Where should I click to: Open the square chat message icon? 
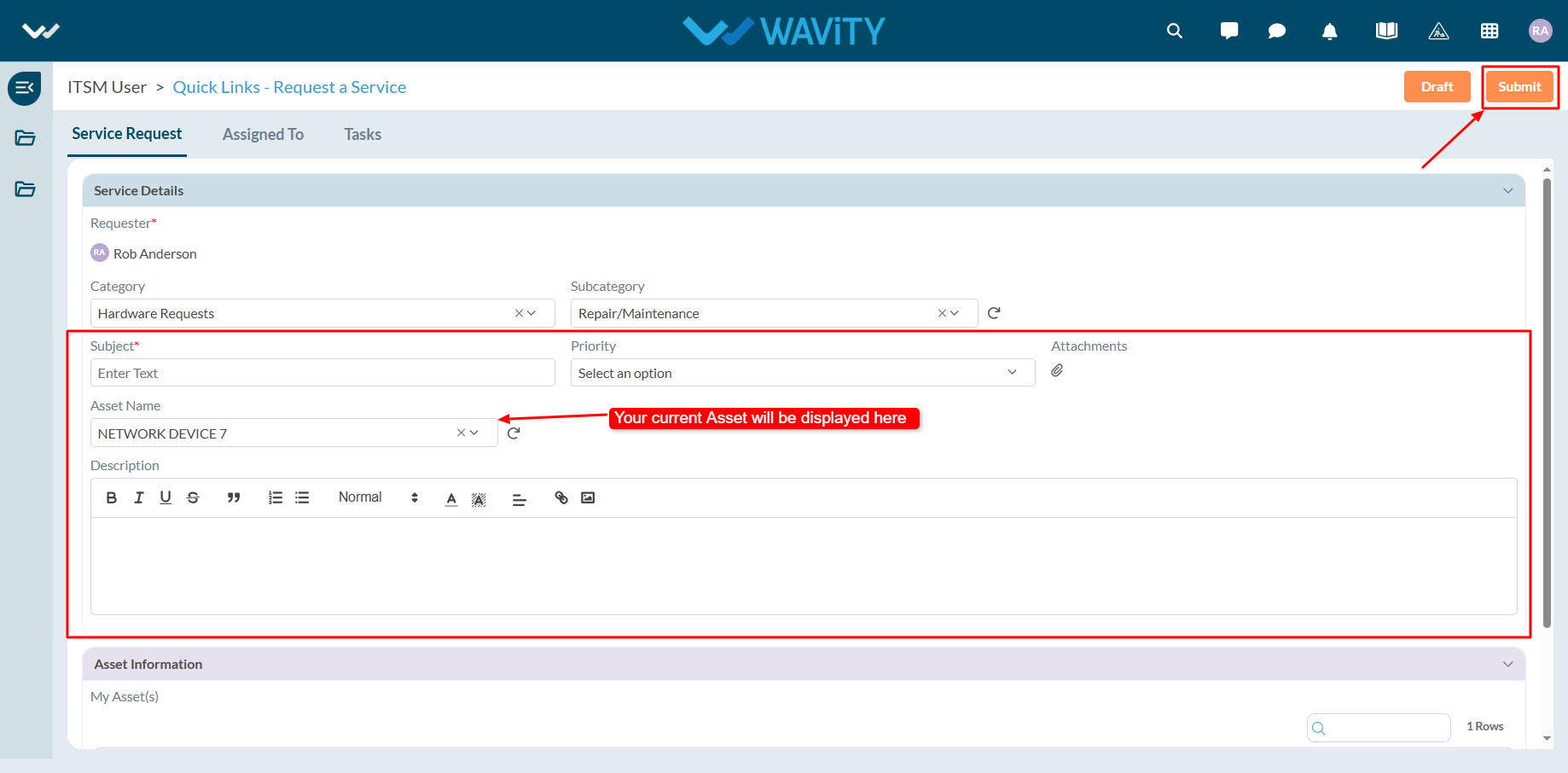(x=1229, y=31)
